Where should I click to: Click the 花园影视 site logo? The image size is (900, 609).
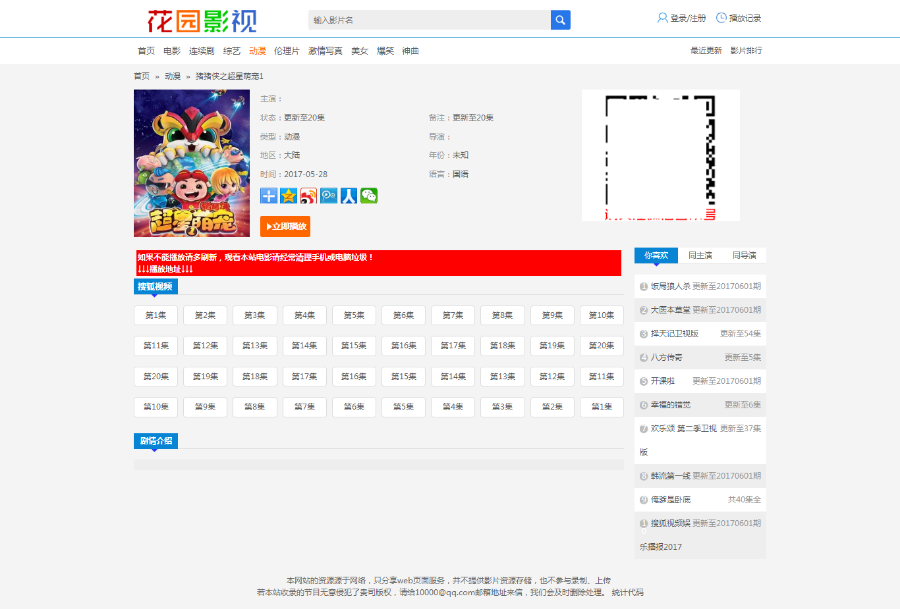pyautogui.click(x=201, y=21)
